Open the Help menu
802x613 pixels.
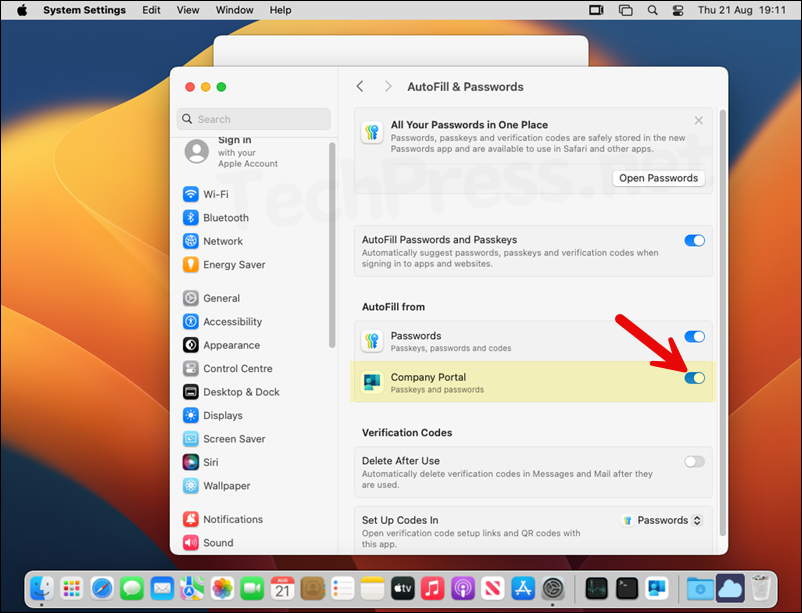(x=280, y=10)
